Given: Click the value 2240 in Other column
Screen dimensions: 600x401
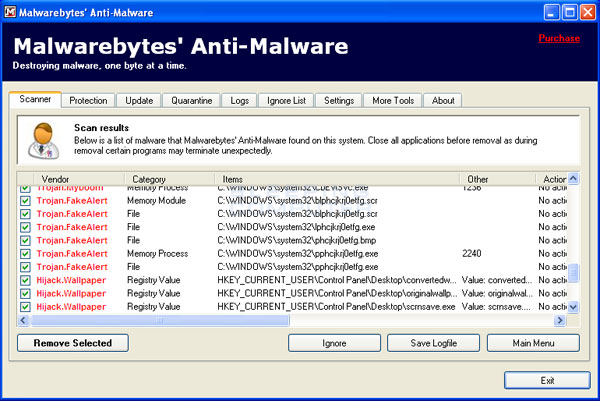Looking at the screenshot, I should pos(471,253).
